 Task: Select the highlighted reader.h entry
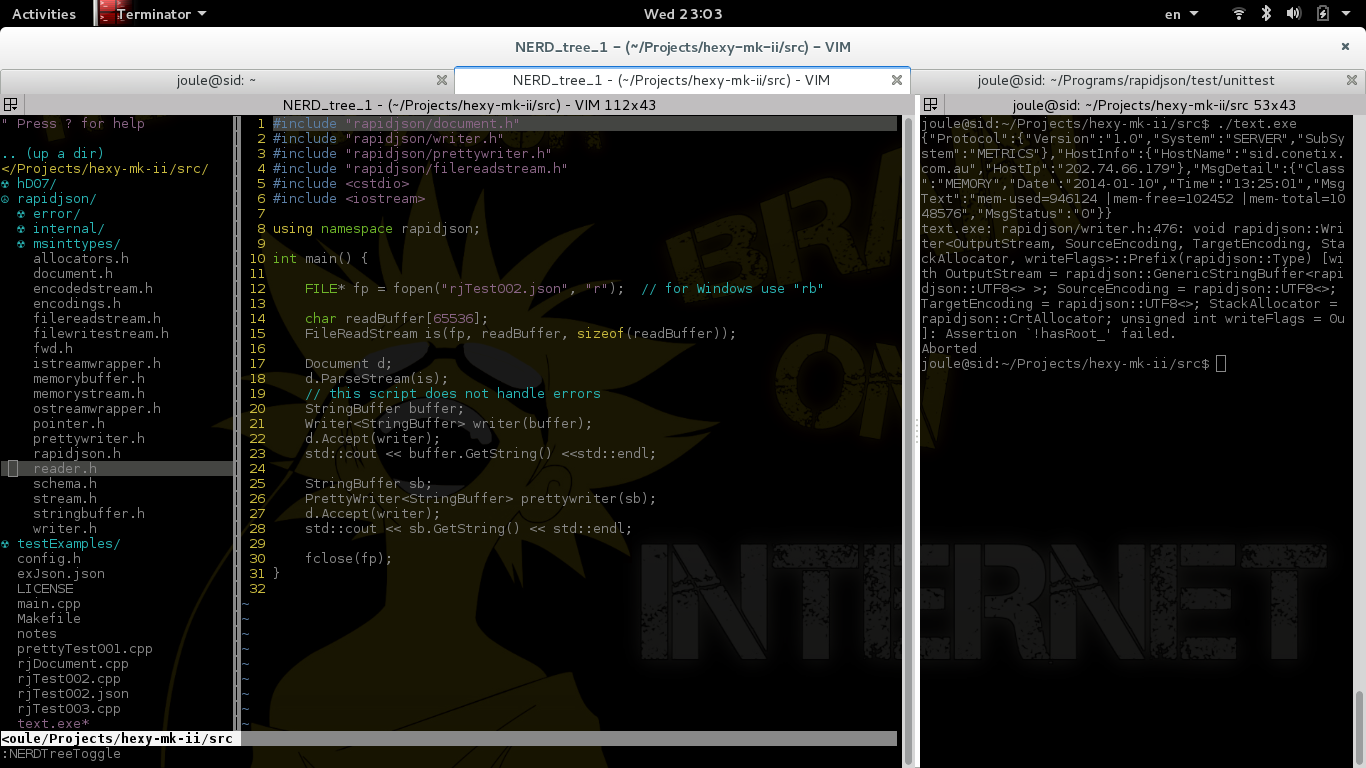65,468
